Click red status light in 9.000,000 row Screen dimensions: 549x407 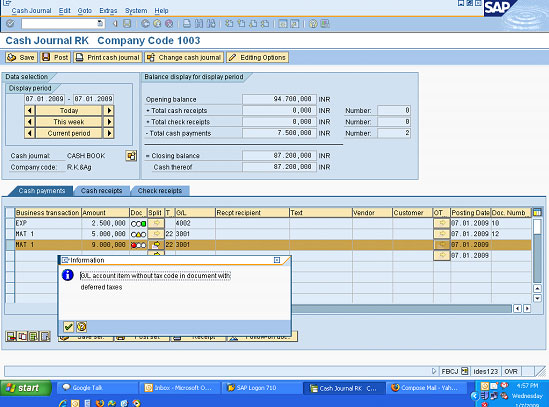tap(134, 245)
